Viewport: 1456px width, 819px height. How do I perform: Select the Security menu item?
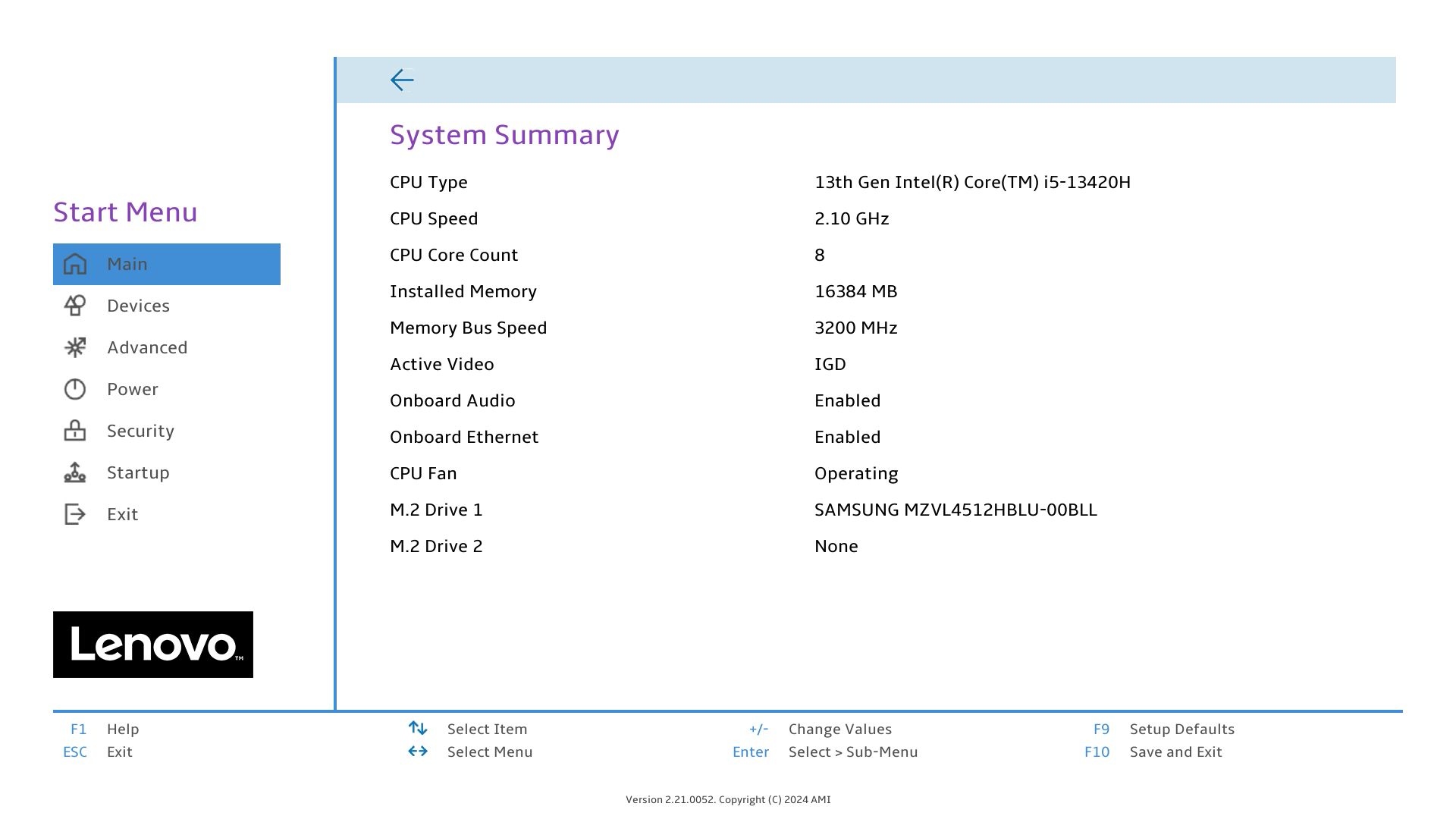pos(140,431)
